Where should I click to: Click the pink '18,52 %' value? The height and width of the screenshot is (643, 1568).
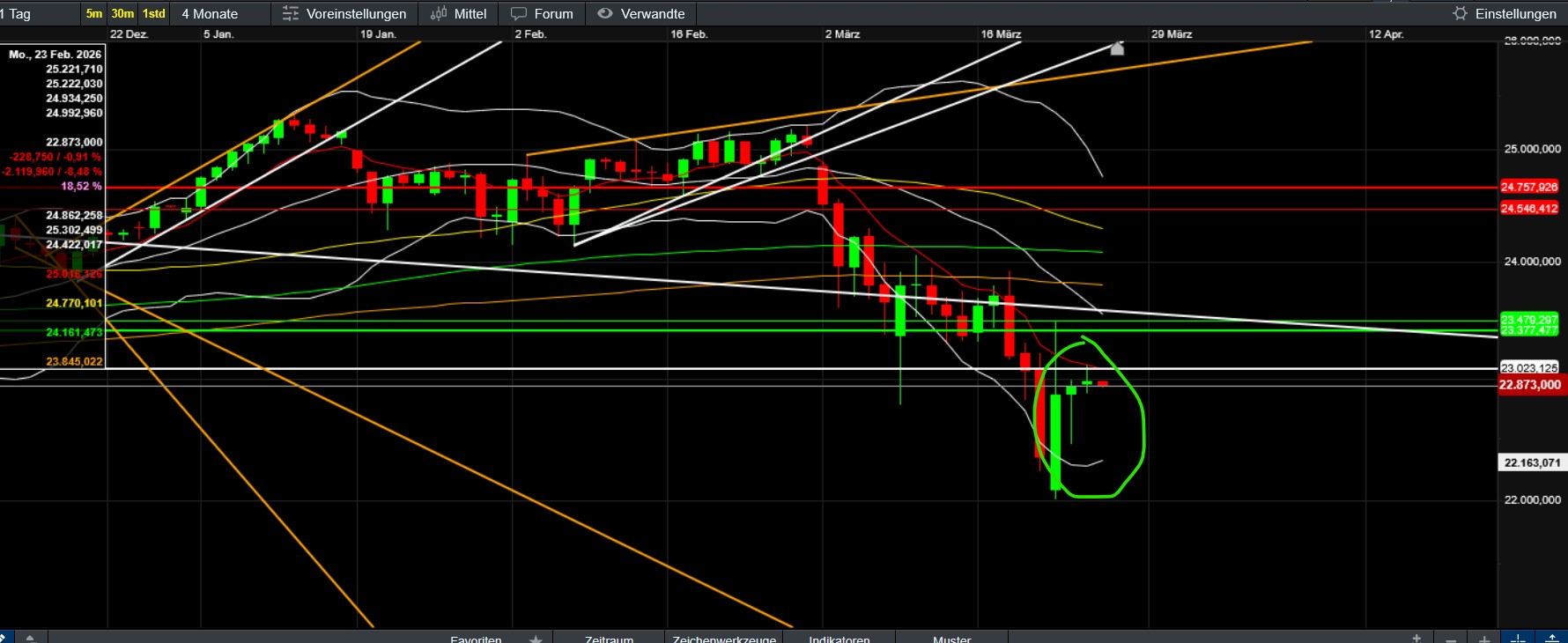(x=81, y=187)
